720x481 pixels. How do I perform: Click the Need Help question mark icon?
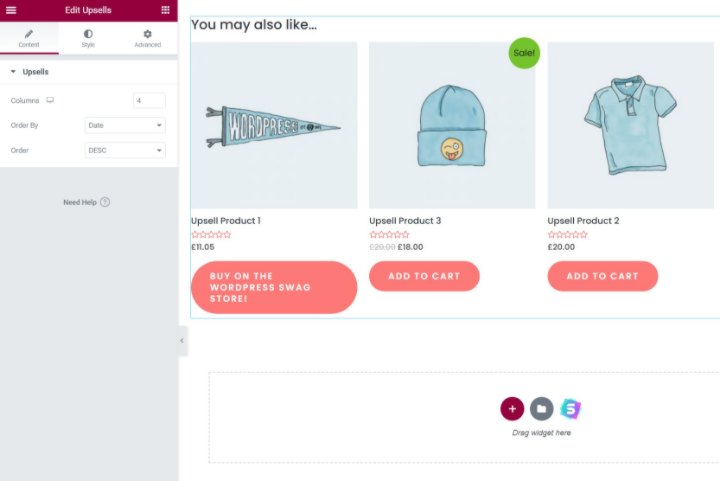[105, 202]
